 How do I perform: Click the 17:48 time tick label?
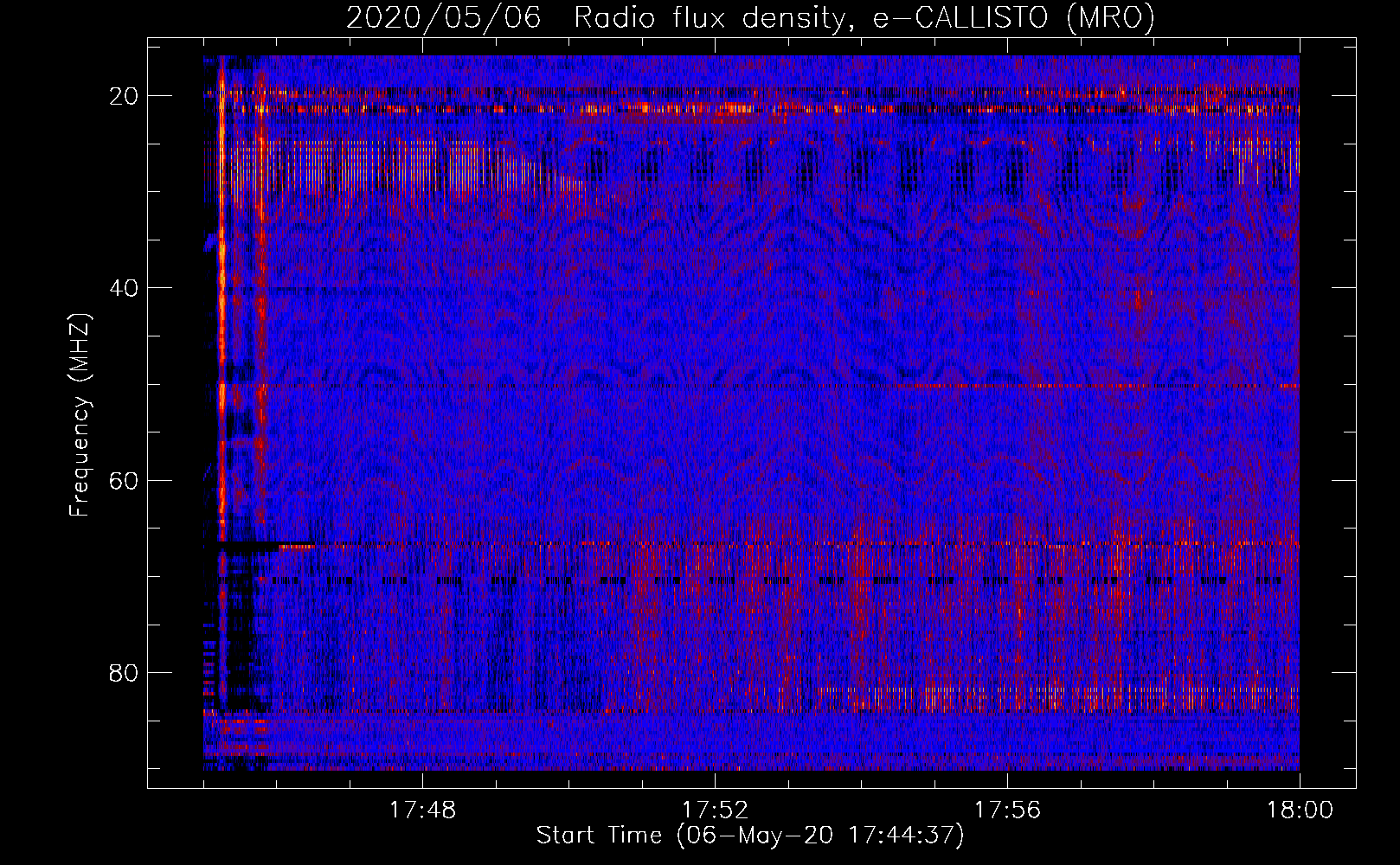[x=422, y=811]
